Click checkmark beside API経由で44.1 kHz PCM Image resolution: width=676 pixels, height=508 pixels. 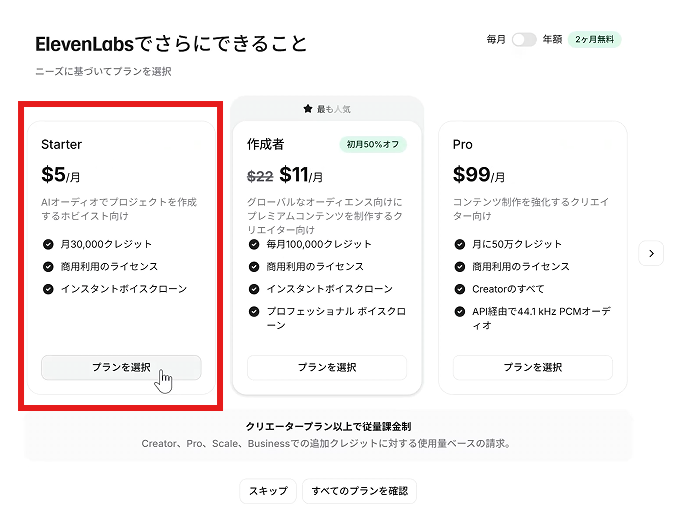460,312
